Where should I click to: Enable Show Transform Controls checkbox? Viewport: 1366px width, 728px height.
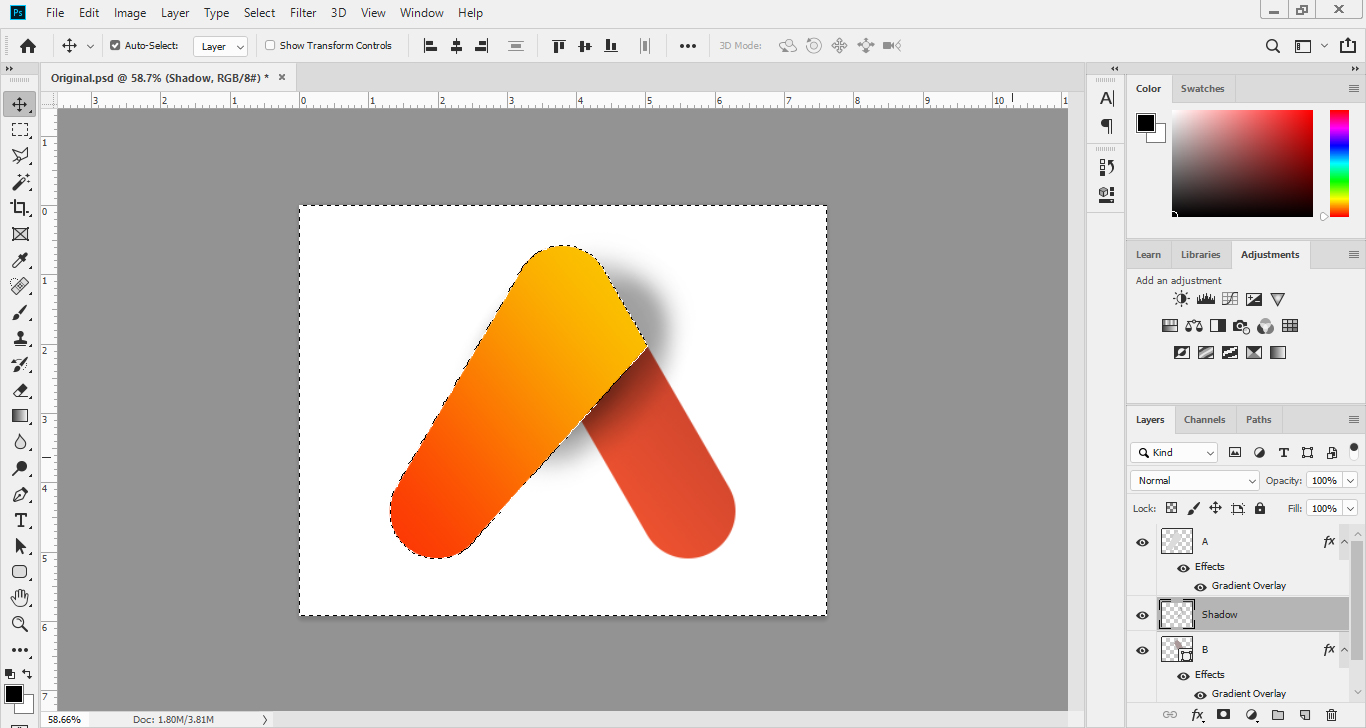pyautogui.click(x=270, y=45)
